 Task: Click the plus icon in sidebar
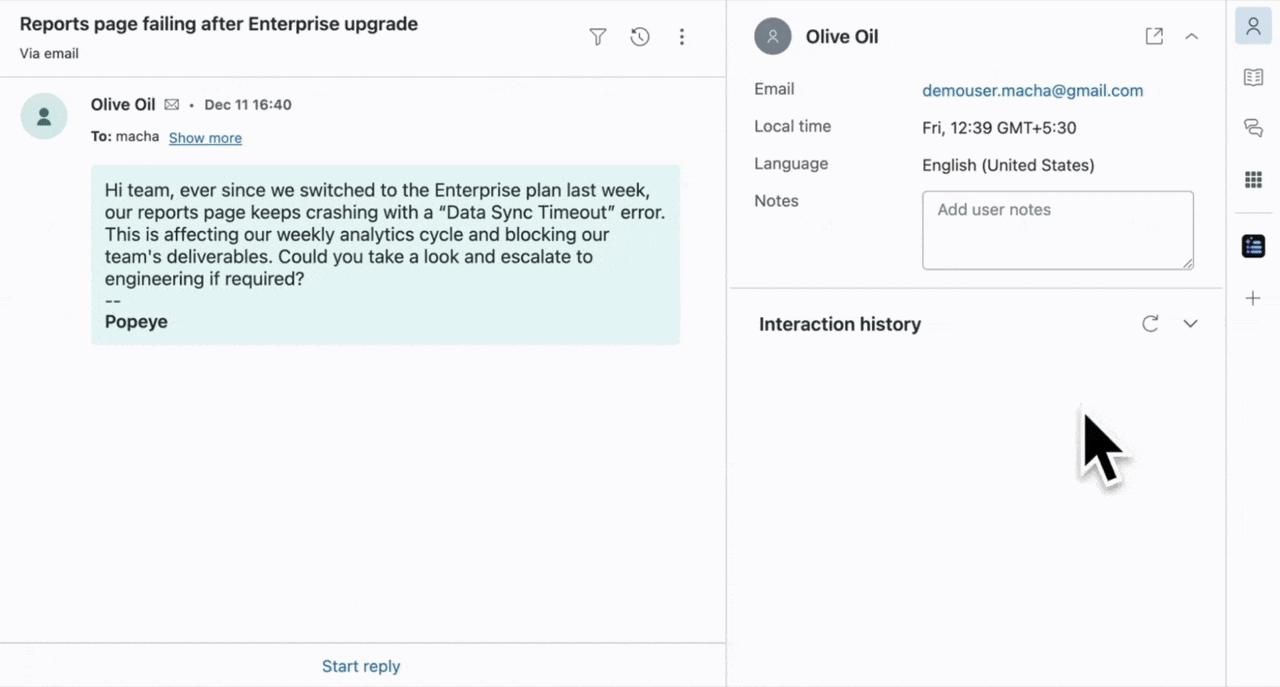coord(1253,298)
